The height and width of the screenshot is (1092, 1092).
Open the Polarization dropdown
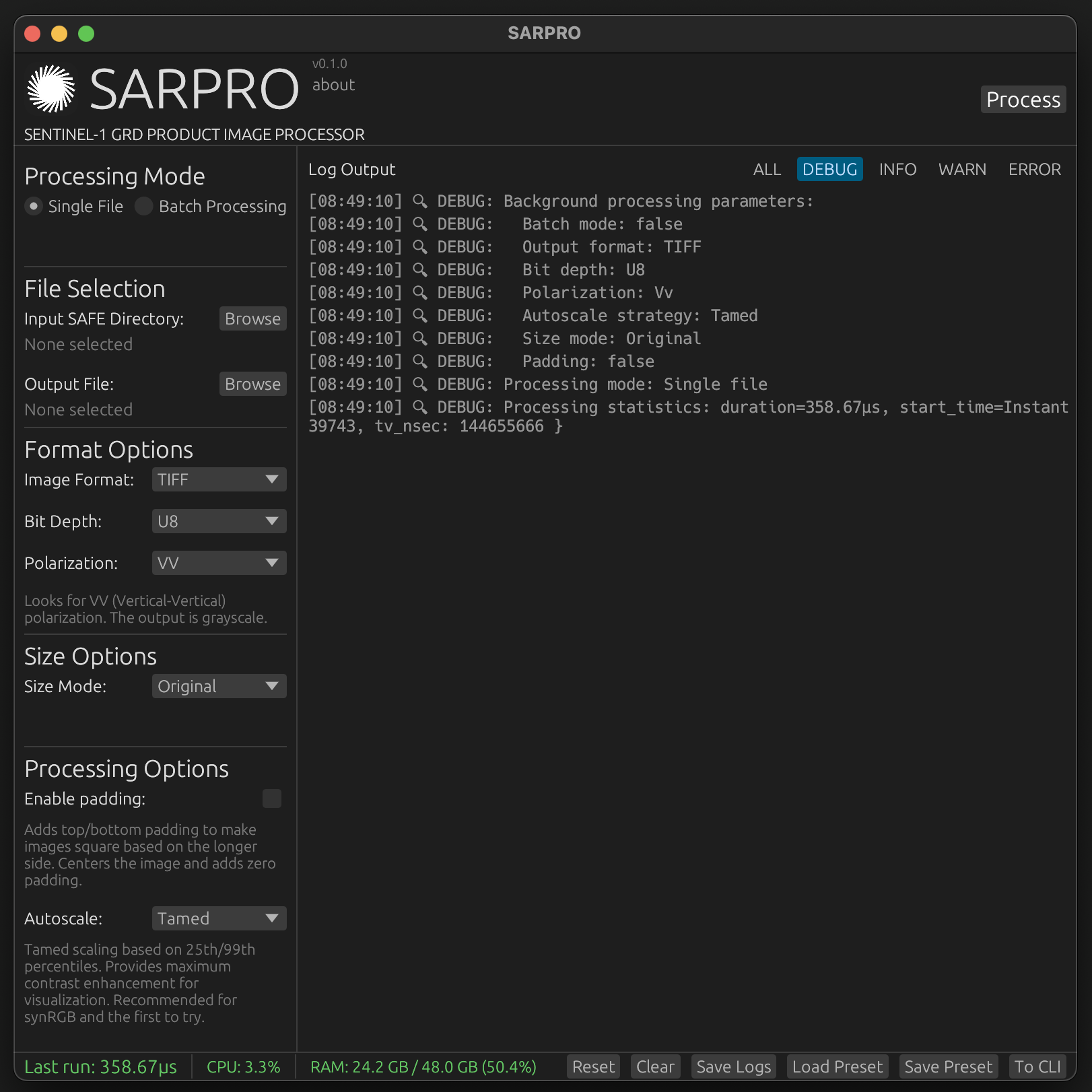218,563
